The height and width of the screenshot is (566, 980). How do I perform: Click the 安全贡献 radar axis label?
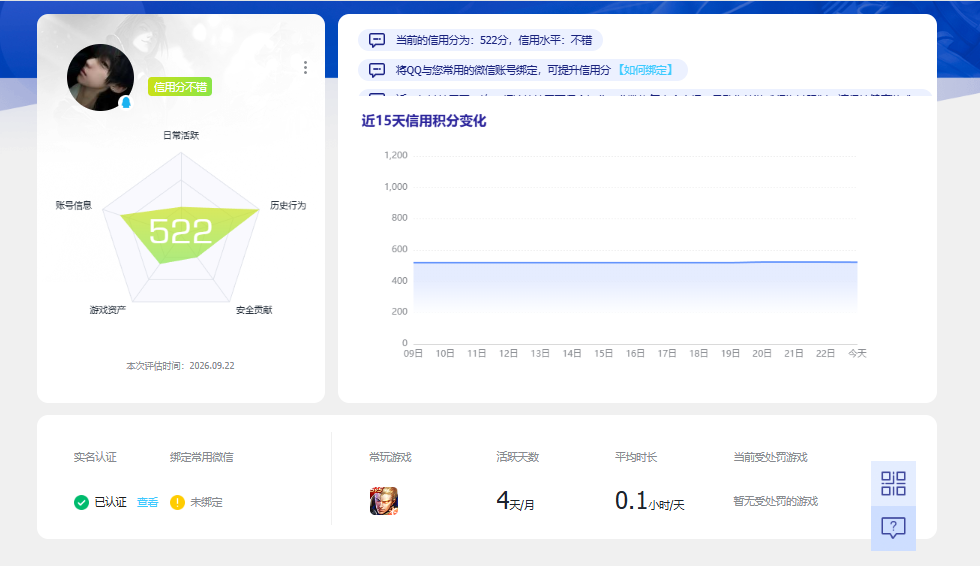[254, 310]
